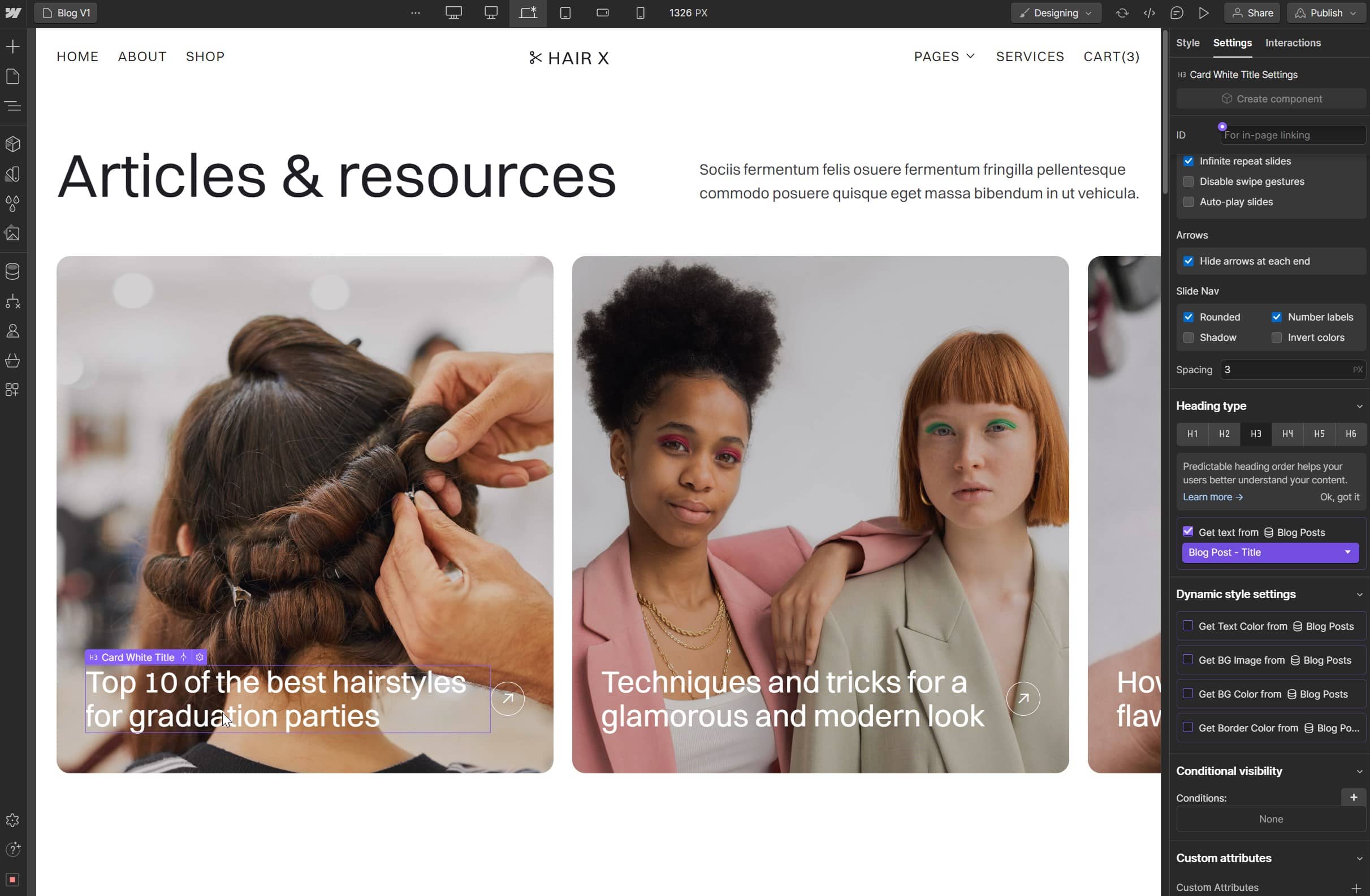Click the Learn more link
This screenshot has width=1370, height=896.
(1212, 497)
